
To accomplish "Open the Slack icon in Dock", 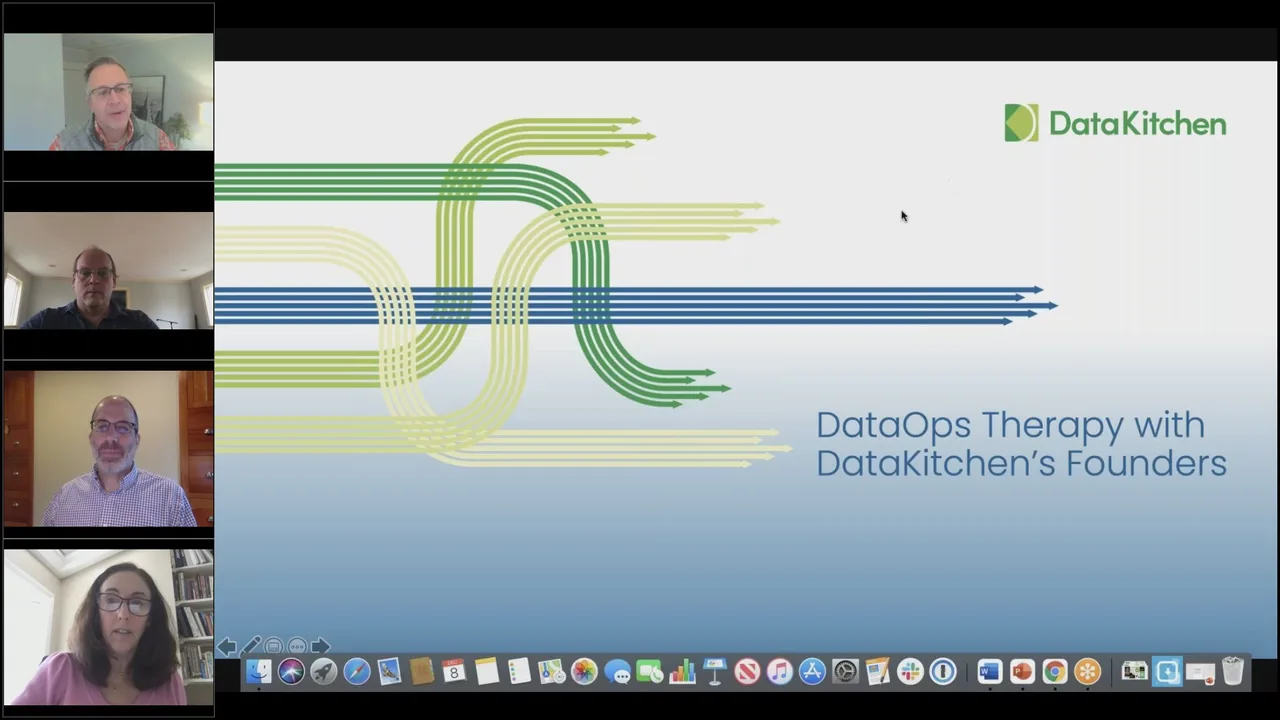I will click(910, 672).
